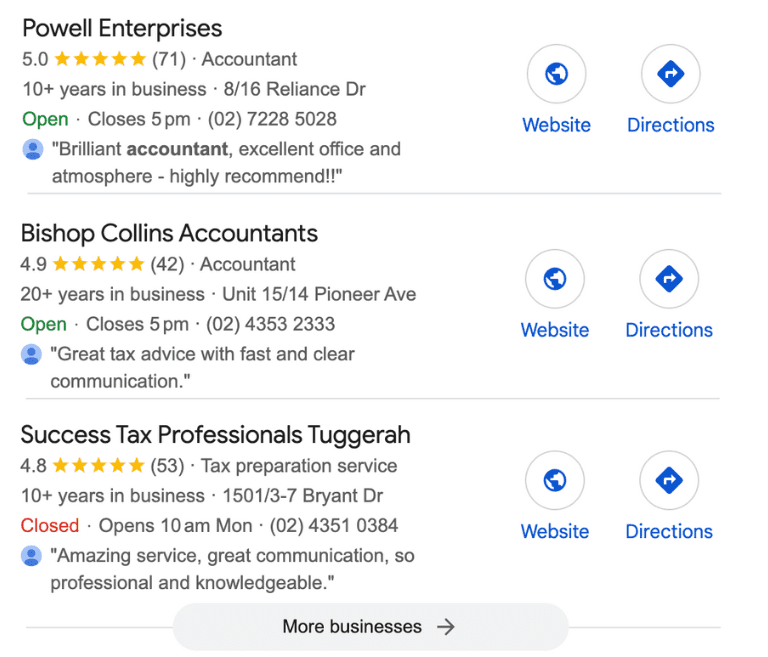Click the More businesses arrow icon

tap(446, 627)
